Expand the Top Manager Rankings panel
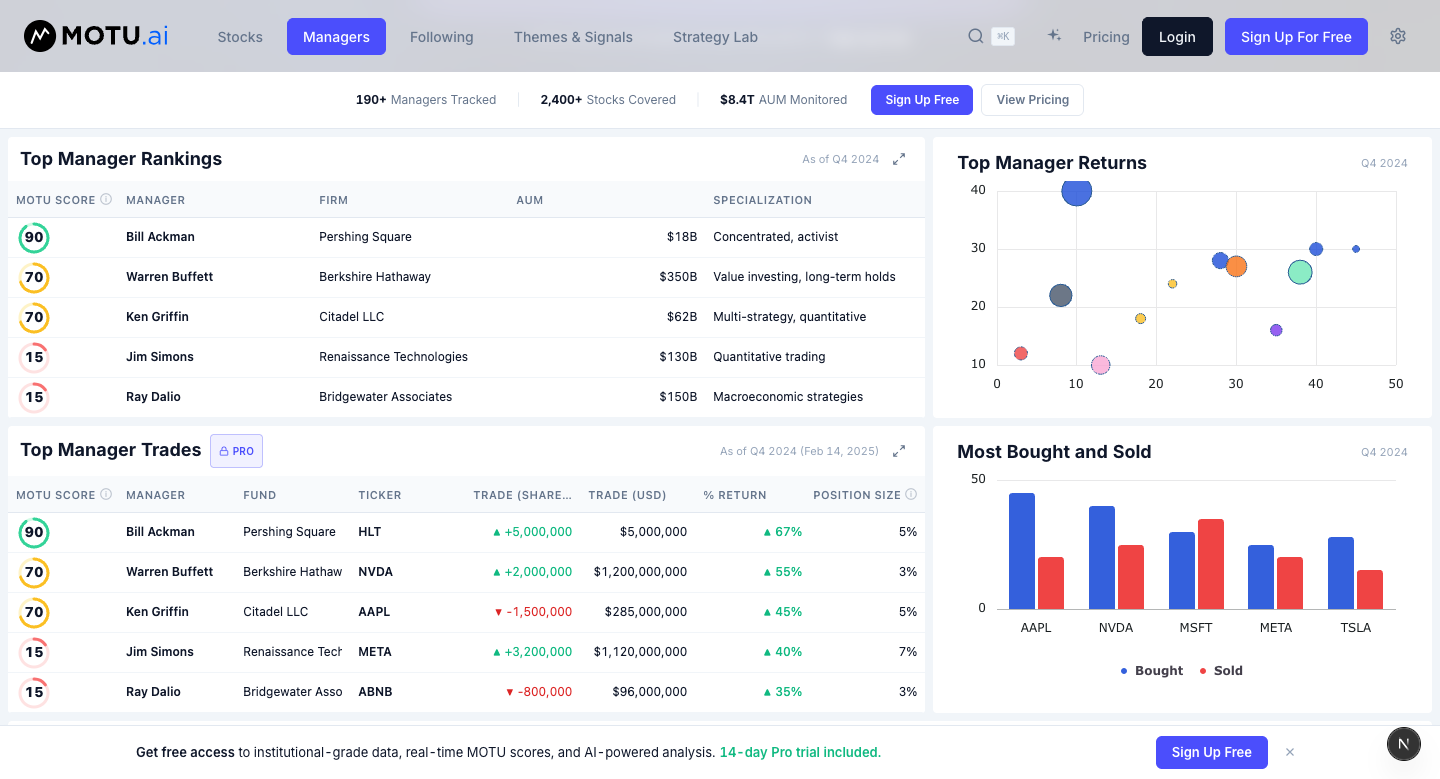Screen dimensions: 1440x779 pyautogui.click(x=899, y=159)
